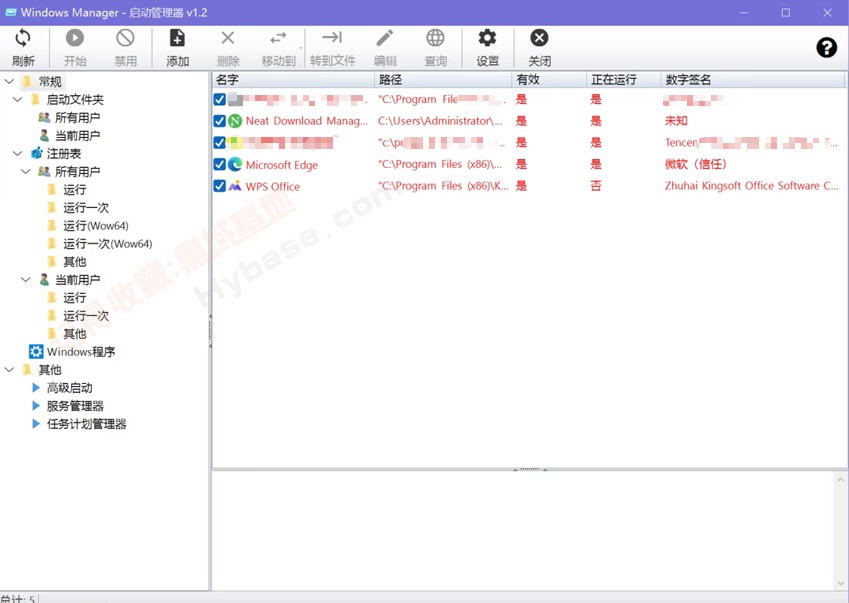Open the 转到文件 go-to-file tool
This screenshot has height=603, width=849.
tap(333, 40)
